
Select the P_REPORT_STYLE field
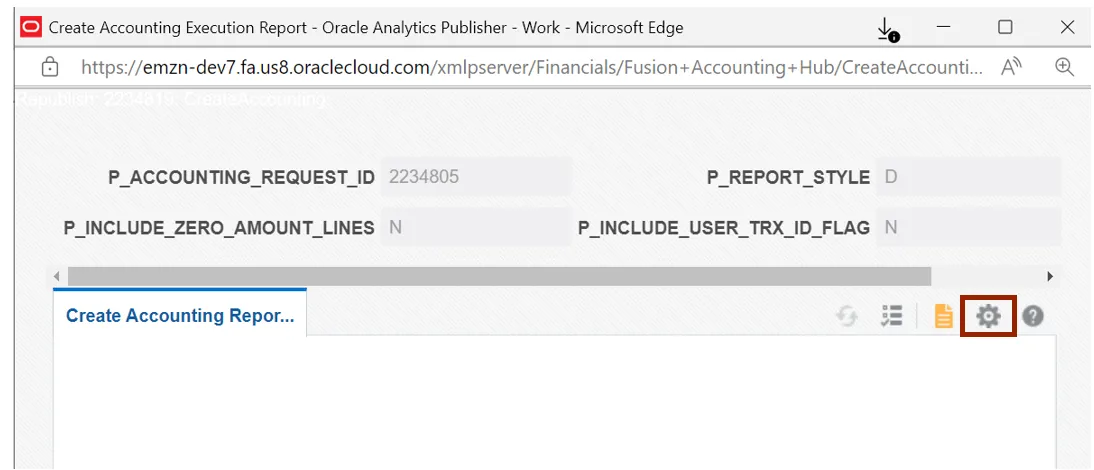click(x=967, y=177)
